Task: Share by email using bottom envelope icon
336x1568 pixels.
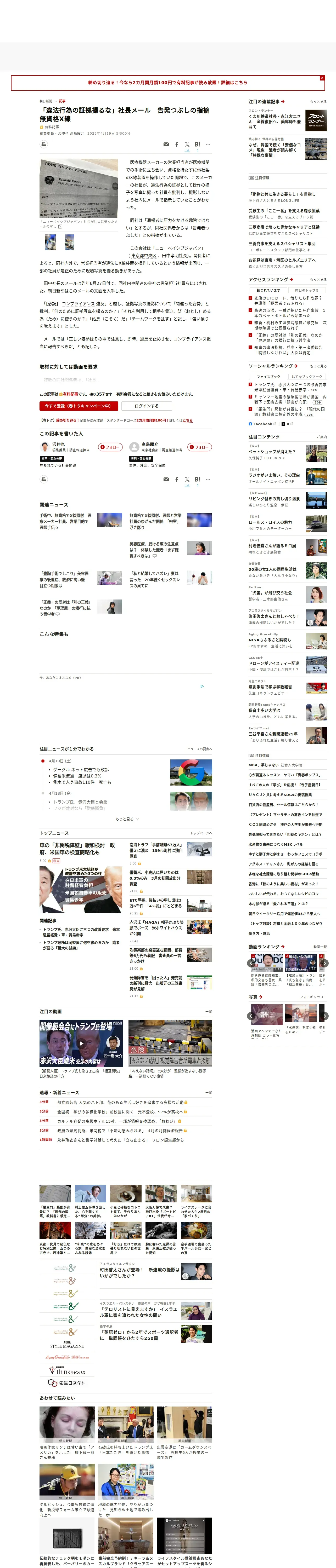Action: point(166,480)
